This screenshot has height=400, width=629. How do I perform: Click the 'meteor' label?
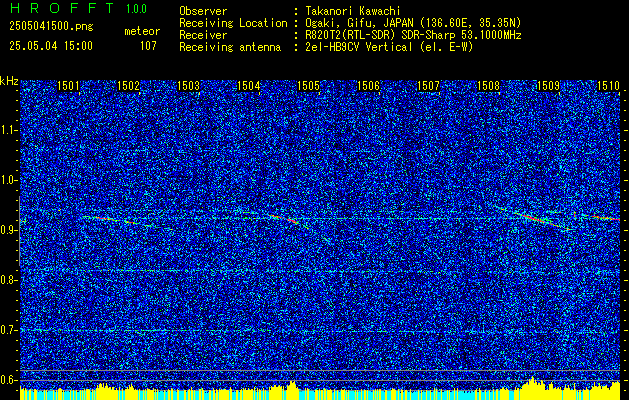tap(142, 31)
